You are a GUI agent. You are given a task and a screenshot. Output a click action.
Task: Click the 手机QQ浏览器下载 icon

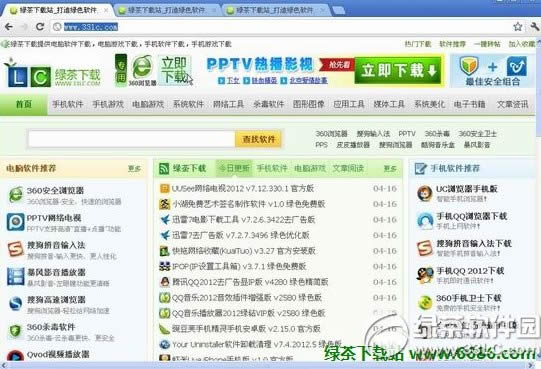coord(424,221)
